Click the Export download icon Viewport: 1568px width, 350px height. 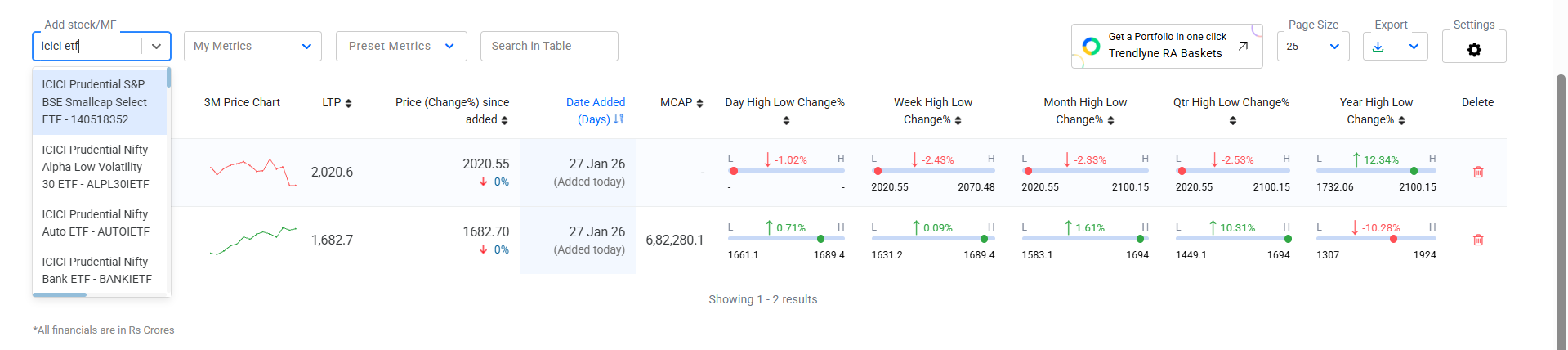pos(1378,47)
